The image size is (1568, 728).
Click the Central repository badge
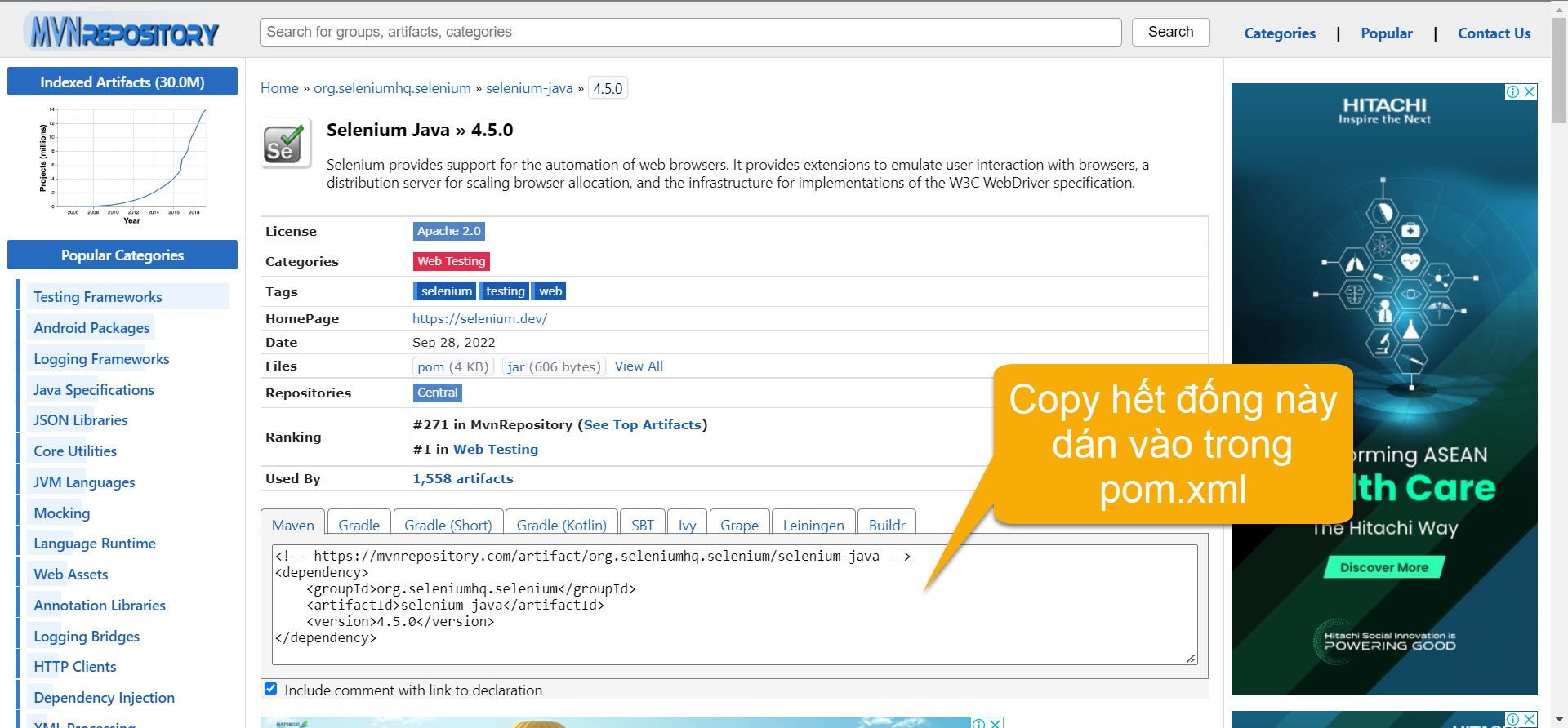tap(438, 393)
